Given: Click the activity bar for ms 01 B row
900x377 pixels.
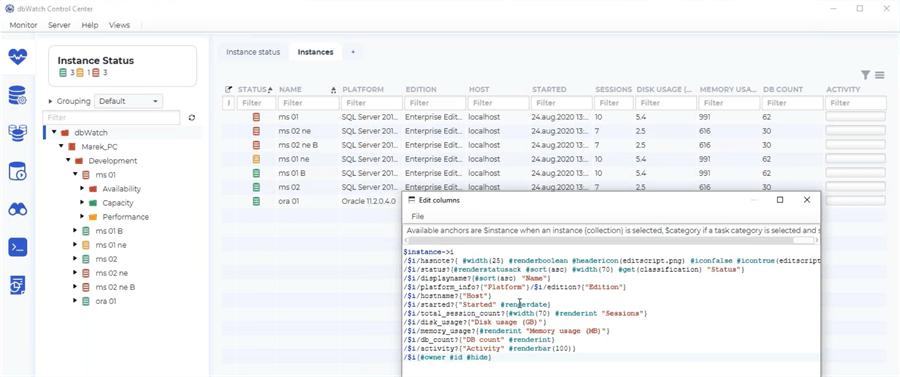Looking at the screenshot, I should point(855,173).
